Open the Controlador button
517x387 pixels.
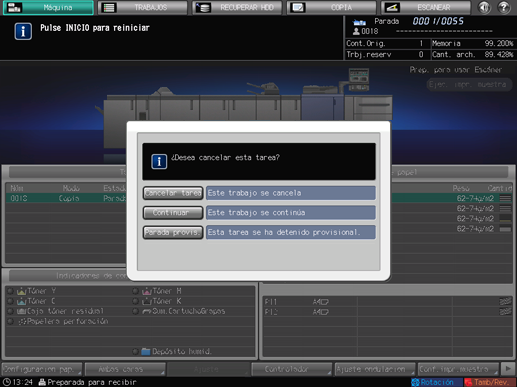pyautogui.click(x=292, y=369)
